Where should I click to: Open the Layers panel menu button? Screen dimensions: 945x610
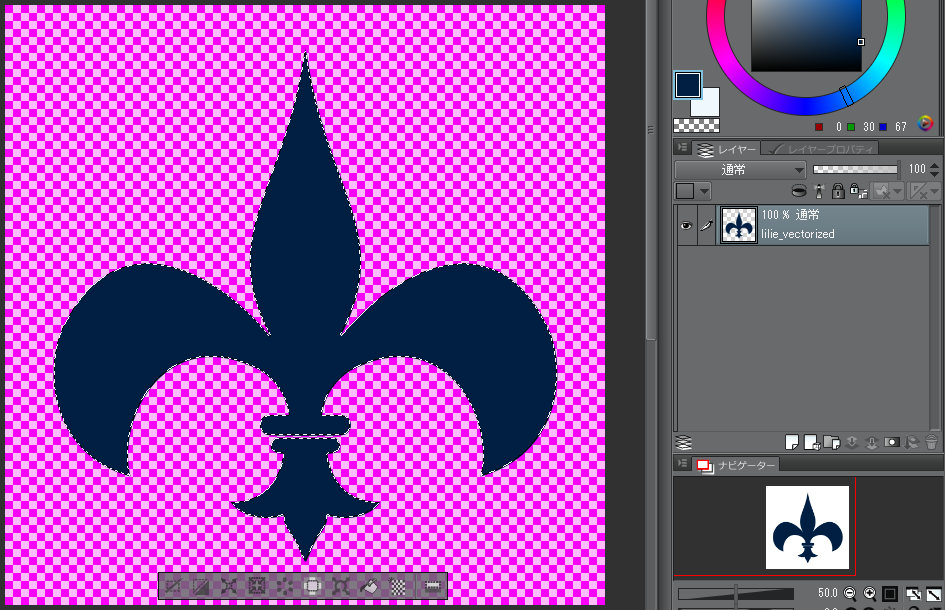tap(684, 148)
